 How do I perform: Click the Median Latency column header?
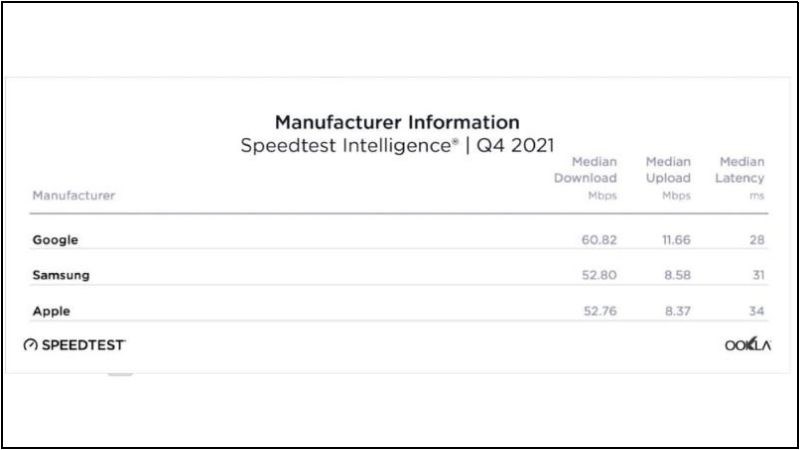point(741,178)
